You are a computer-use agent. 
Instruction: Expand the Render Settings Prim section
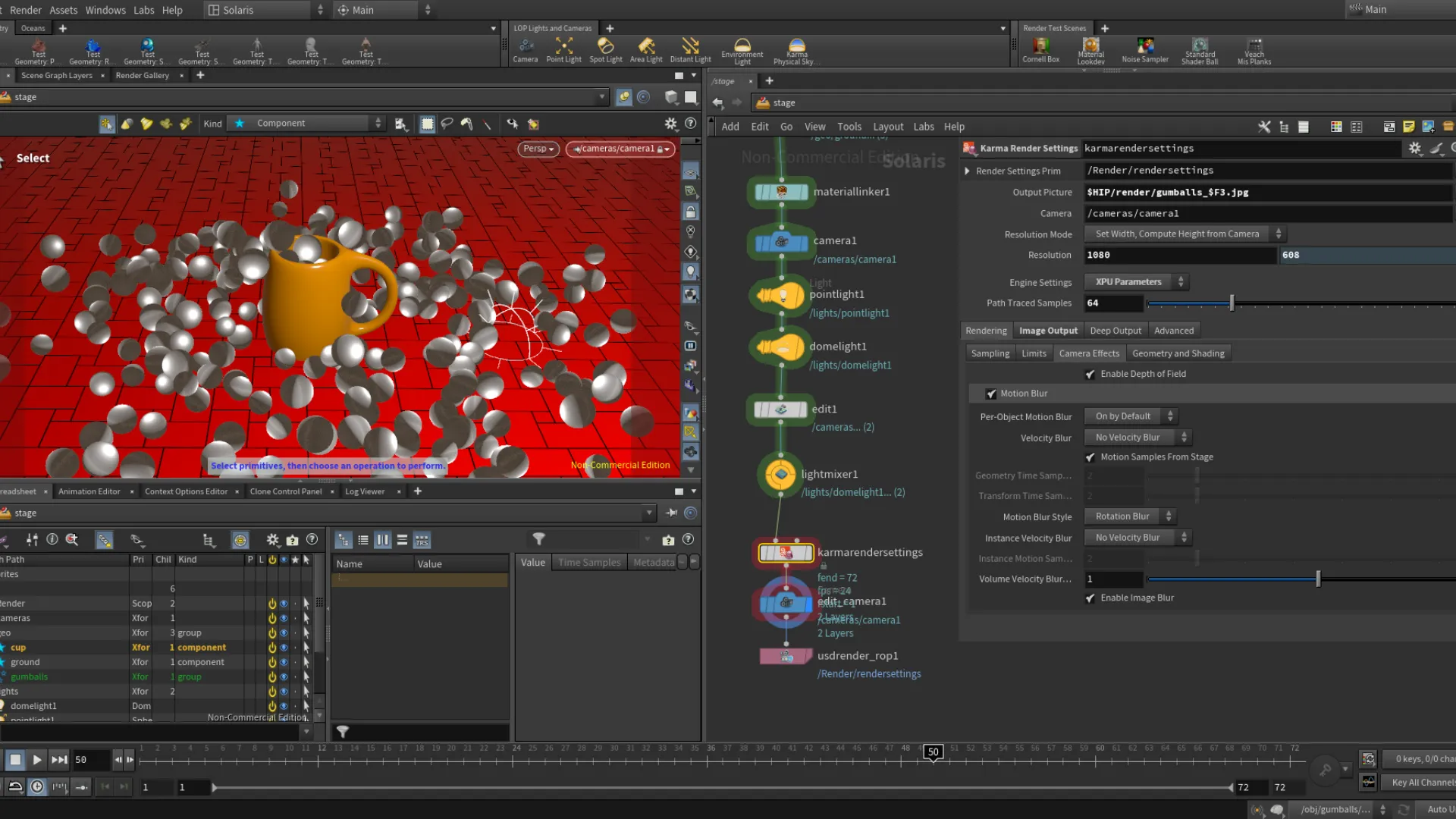[967, 171]
